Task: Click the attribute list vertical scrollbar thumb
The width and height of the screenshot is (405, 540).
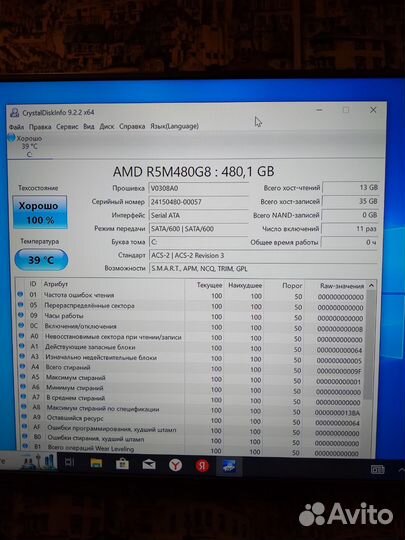Action: pyautogui.click(x=369, y=344)
